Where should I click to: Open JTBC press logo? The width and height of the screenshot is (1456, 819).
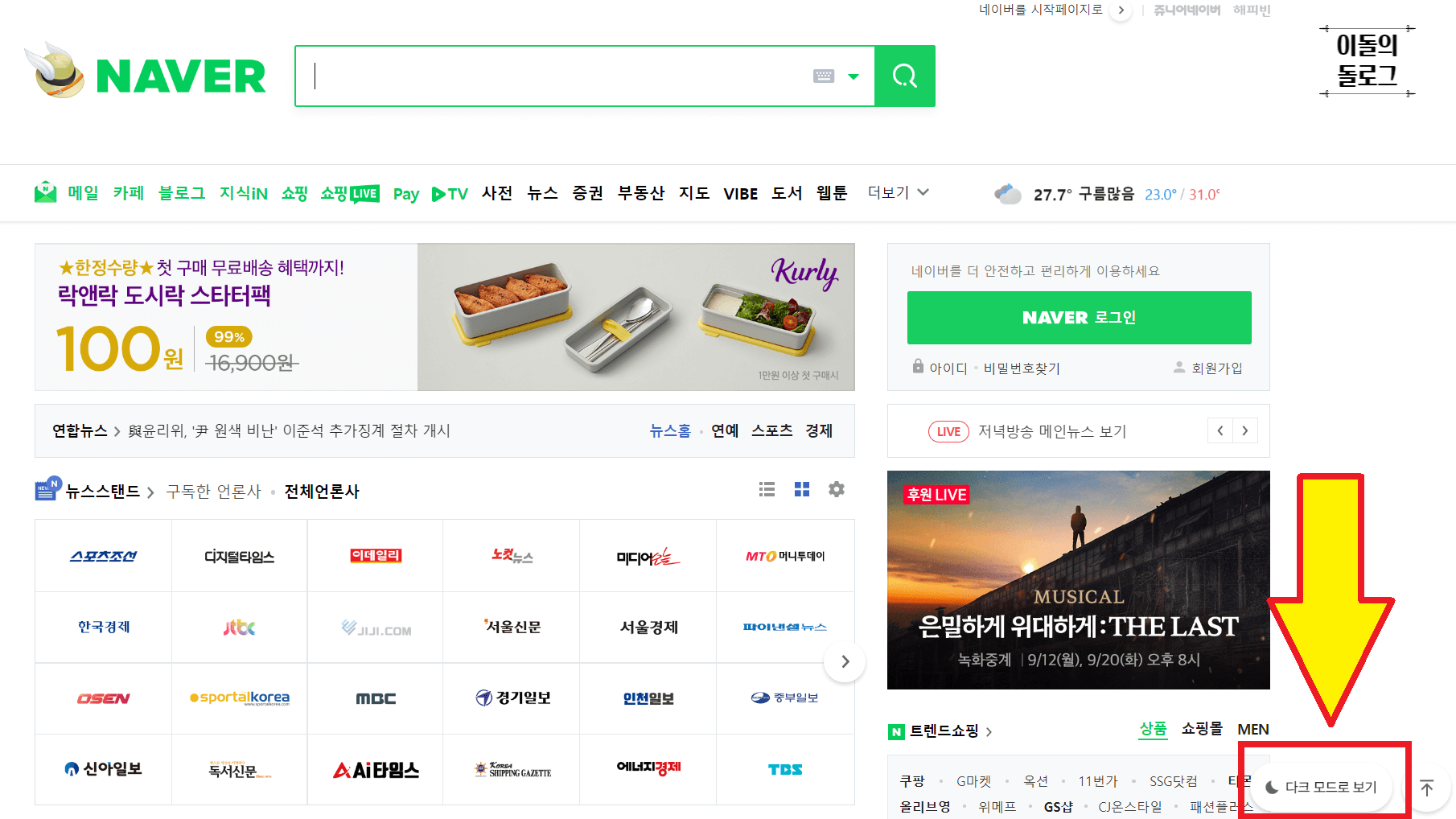240,628
